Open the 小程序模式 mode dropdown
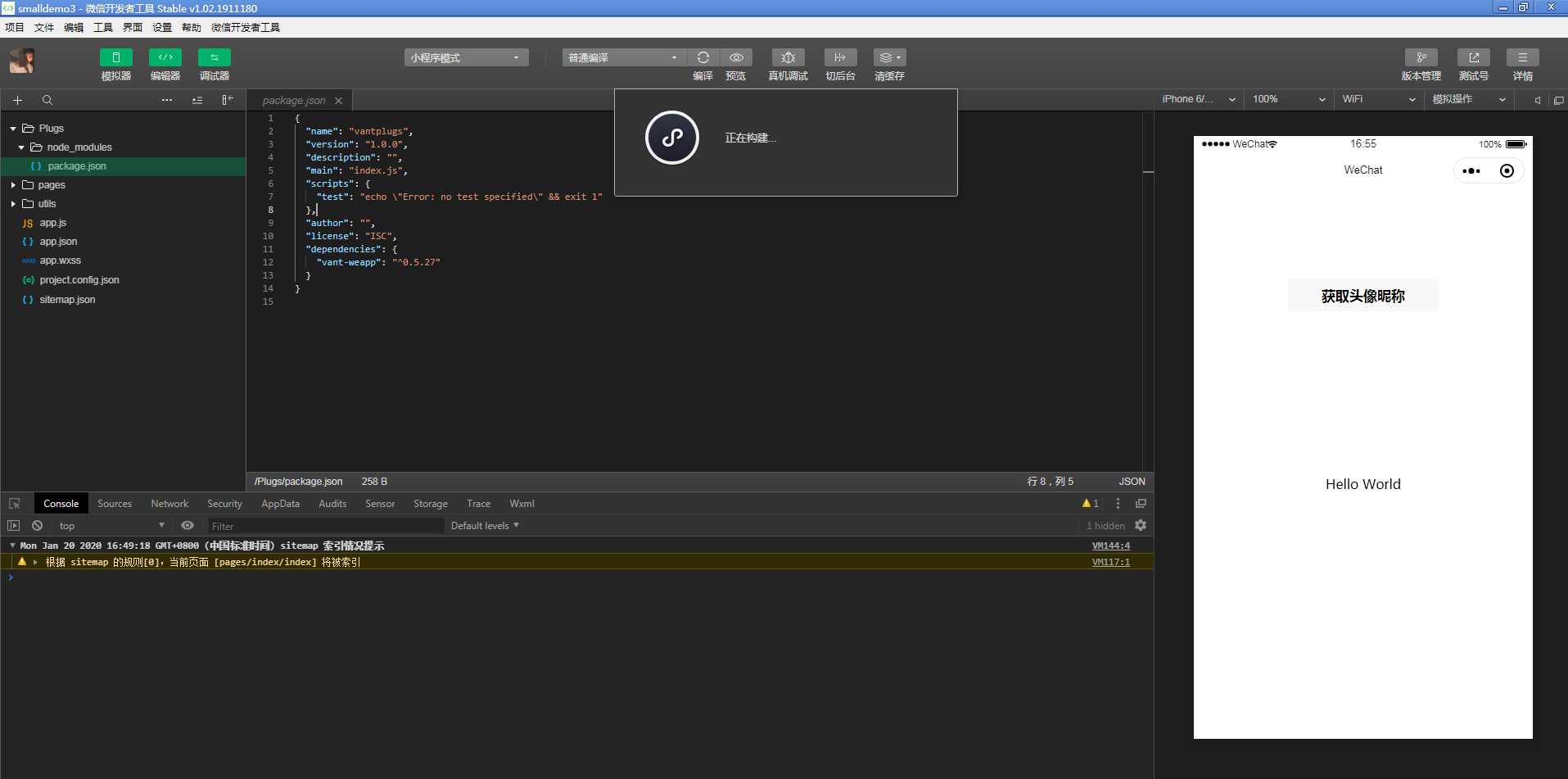Image resolution: width=1568 pixels, height=779 pixels. (466, 57)
